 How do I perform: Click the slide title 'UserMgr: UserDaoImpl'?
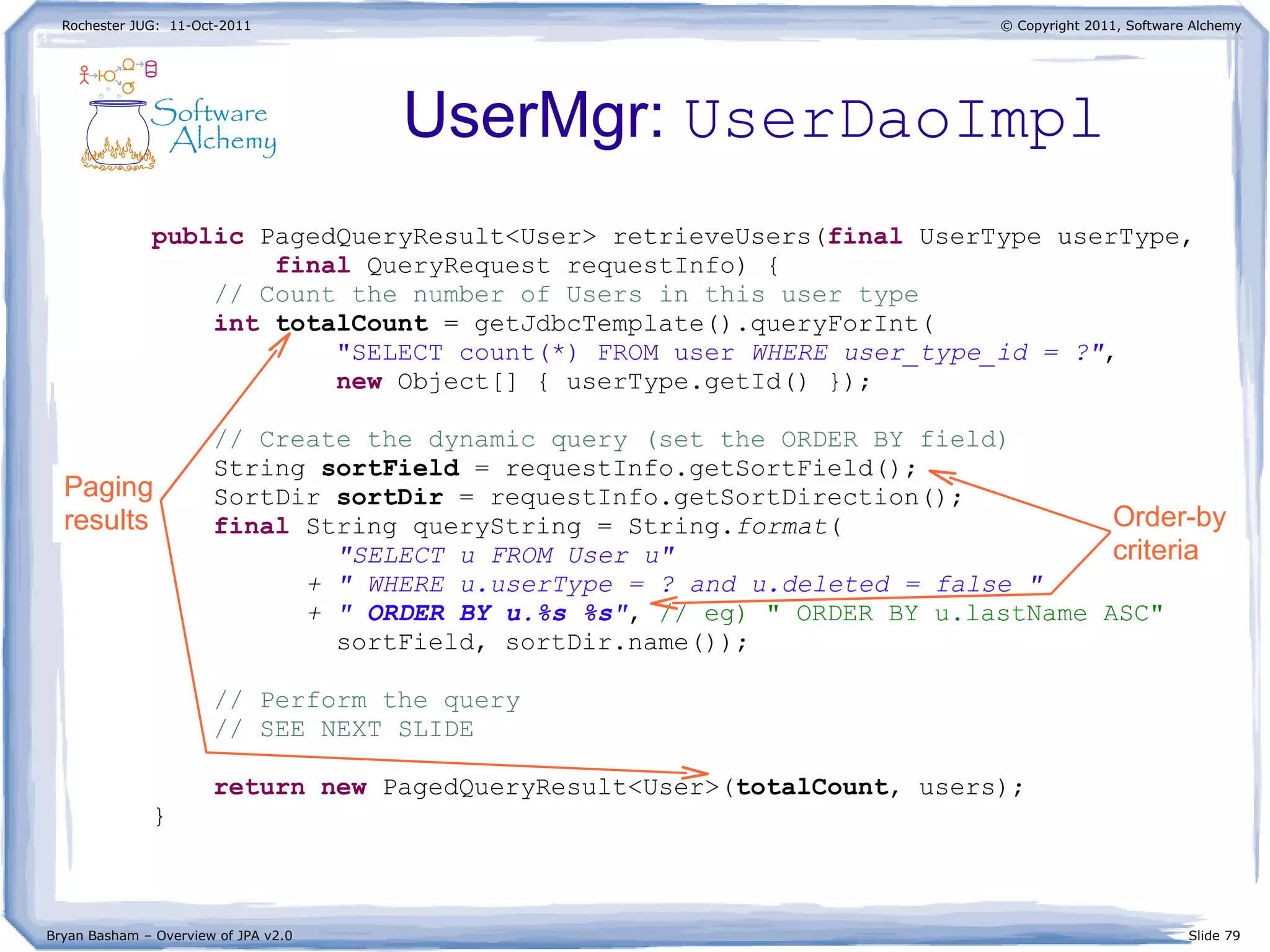[x=752, y=117]
